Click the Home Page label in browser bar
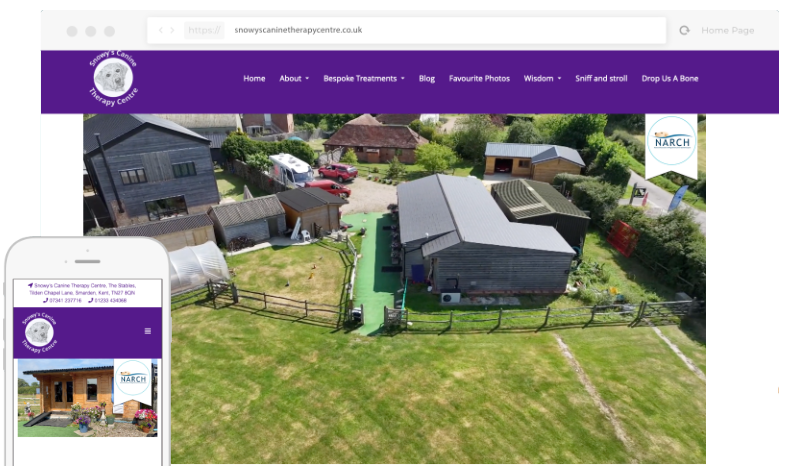 [728, 30]
